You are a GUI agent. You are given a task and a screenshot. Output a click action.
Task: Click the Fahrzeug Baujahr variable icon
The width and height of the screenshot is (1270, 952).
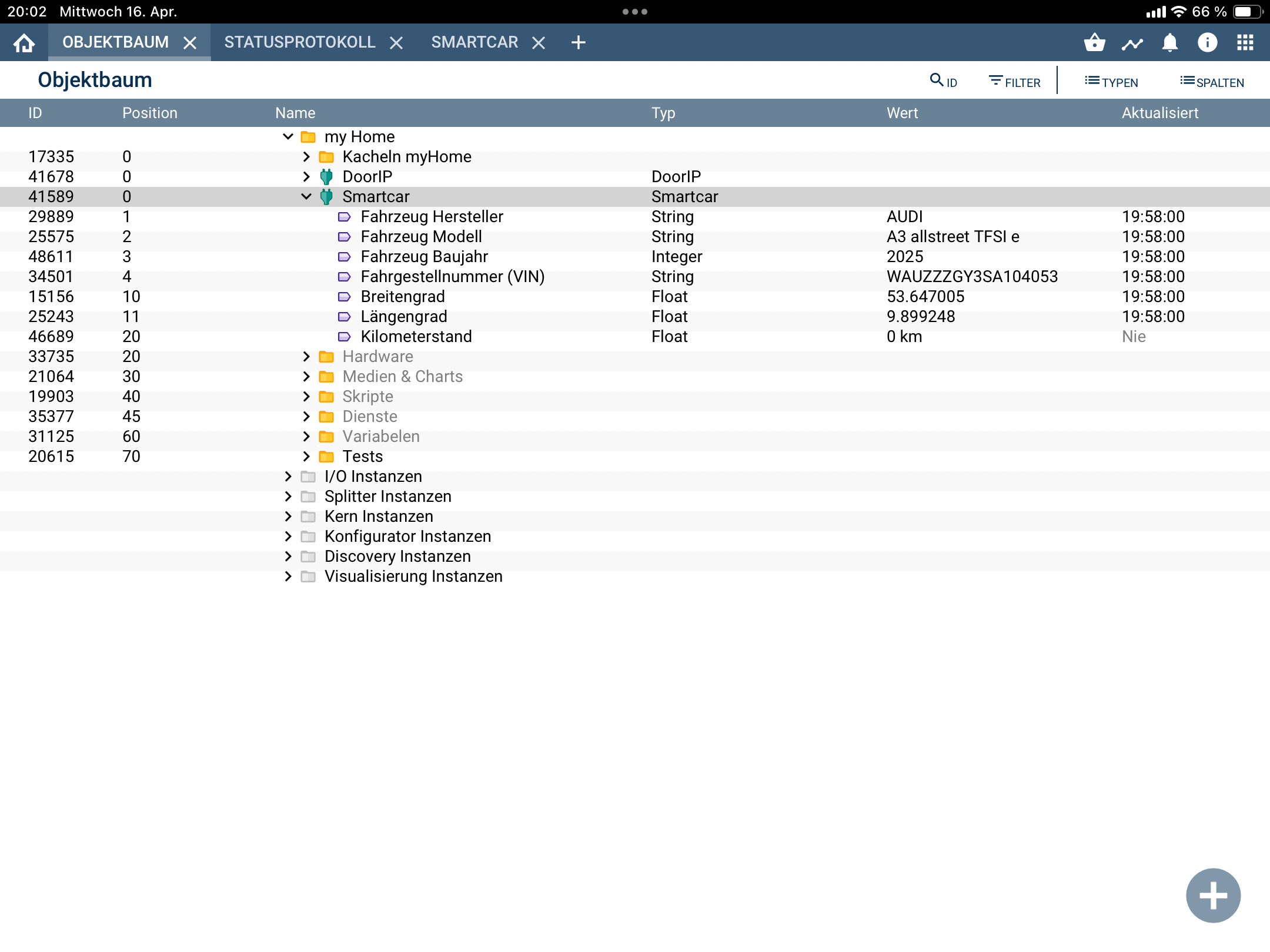tap(345, 257)
